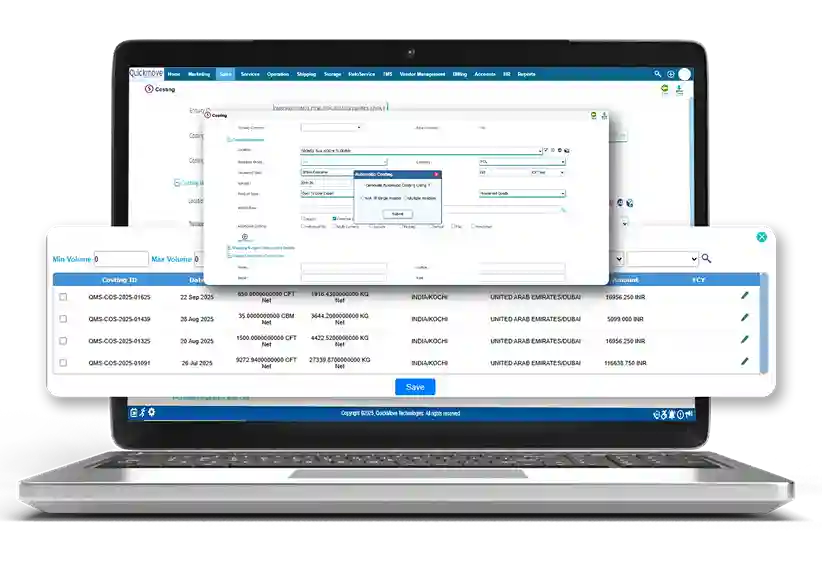Select checkbox for QMS-COS-2025-01091

[63, 363]
